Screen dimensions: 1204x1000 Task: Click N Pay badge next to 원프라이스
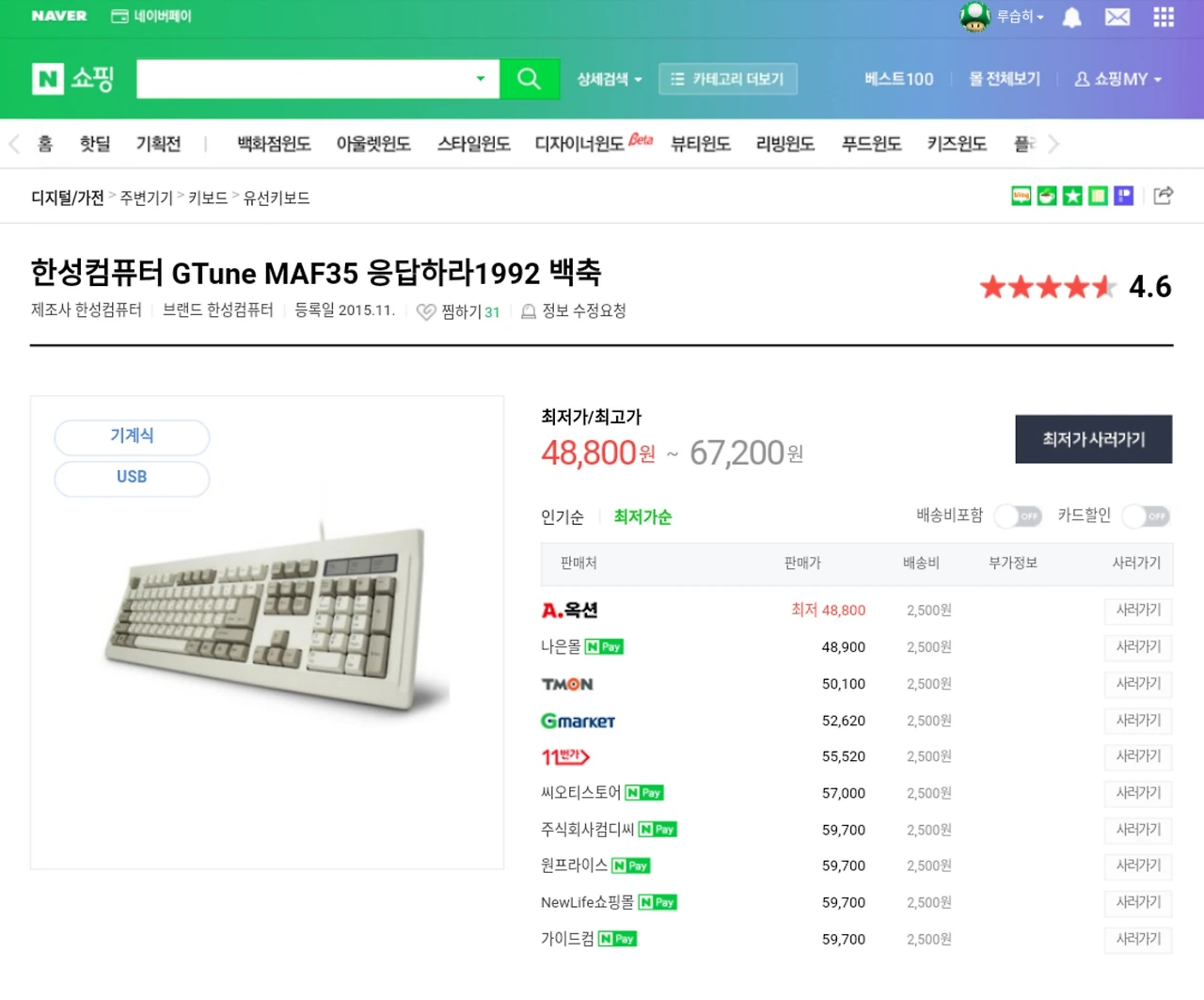point(631,865)
